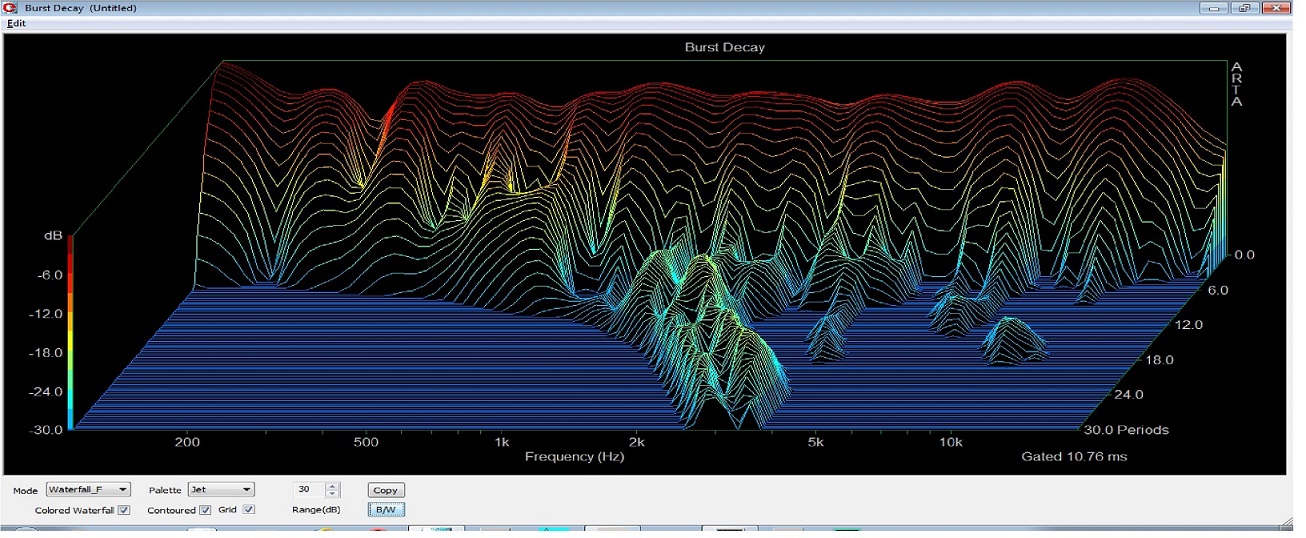This screenshot has width=1306, height=538.
Task: Minimize the Burst Decay window
Action: [x=1216, y=8]
